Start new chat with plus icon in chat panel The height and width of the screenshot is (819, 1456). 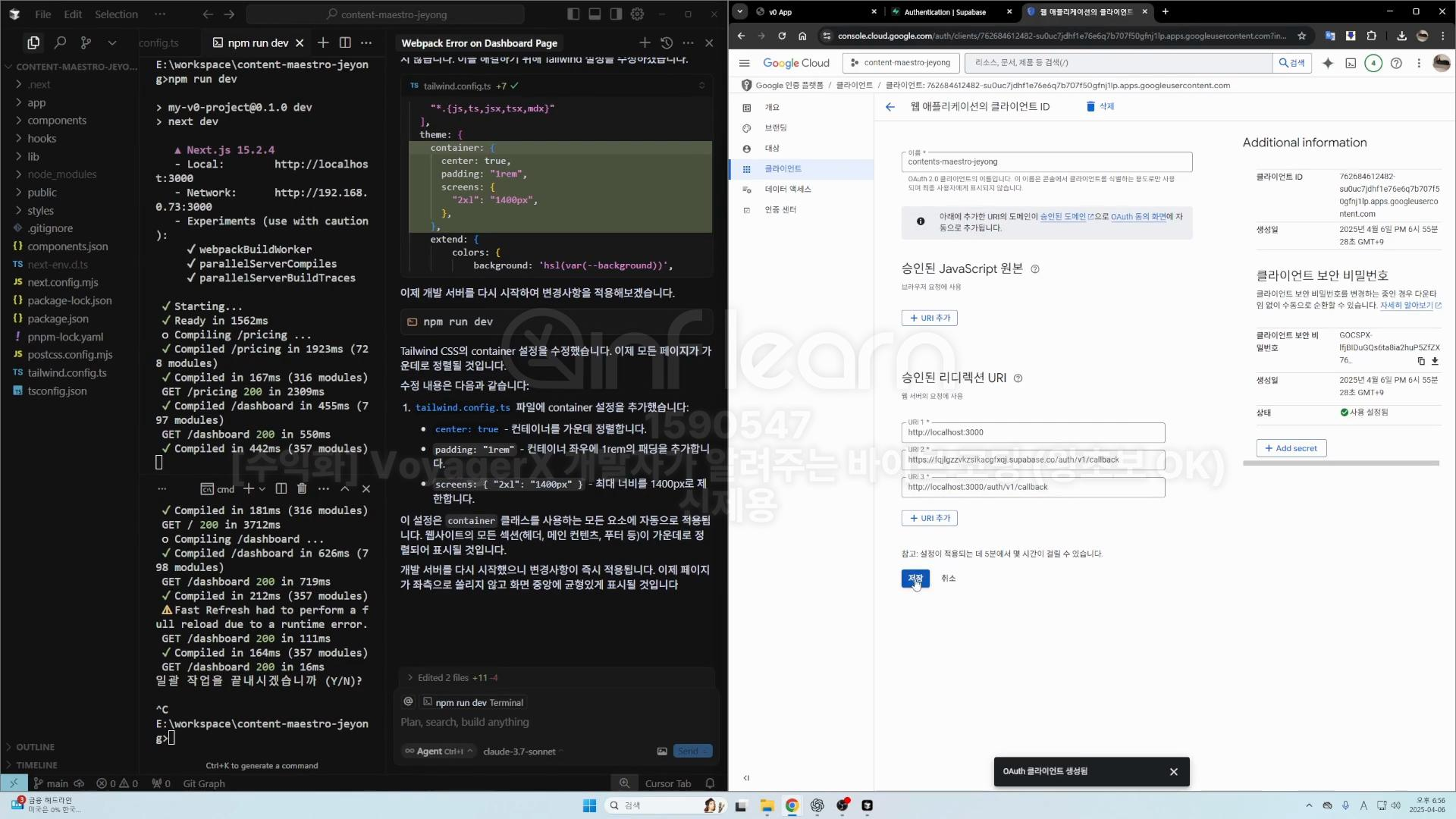(645, 43)
